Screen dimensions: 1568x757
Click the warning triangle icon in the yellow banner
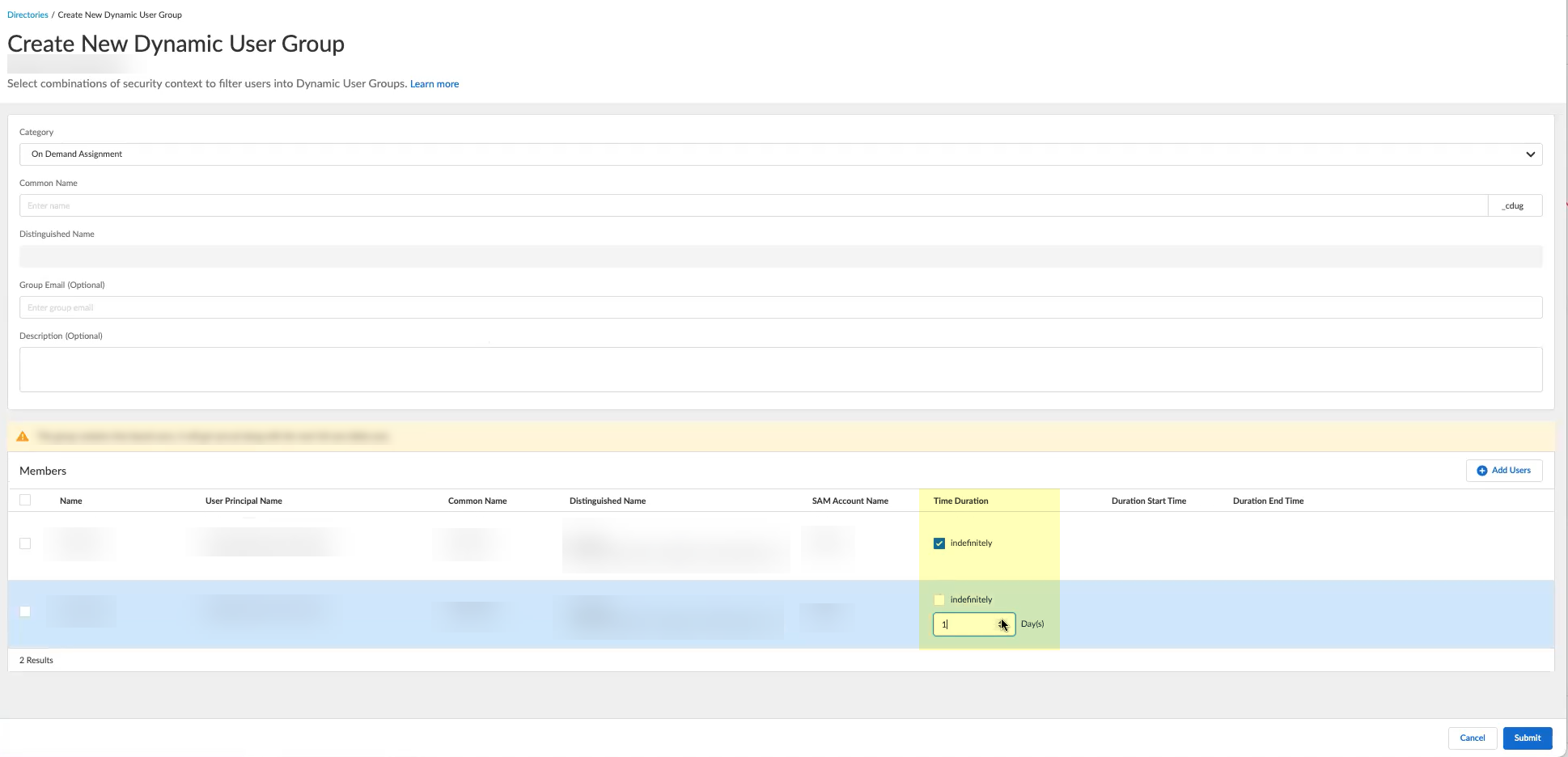click(23, 437)
